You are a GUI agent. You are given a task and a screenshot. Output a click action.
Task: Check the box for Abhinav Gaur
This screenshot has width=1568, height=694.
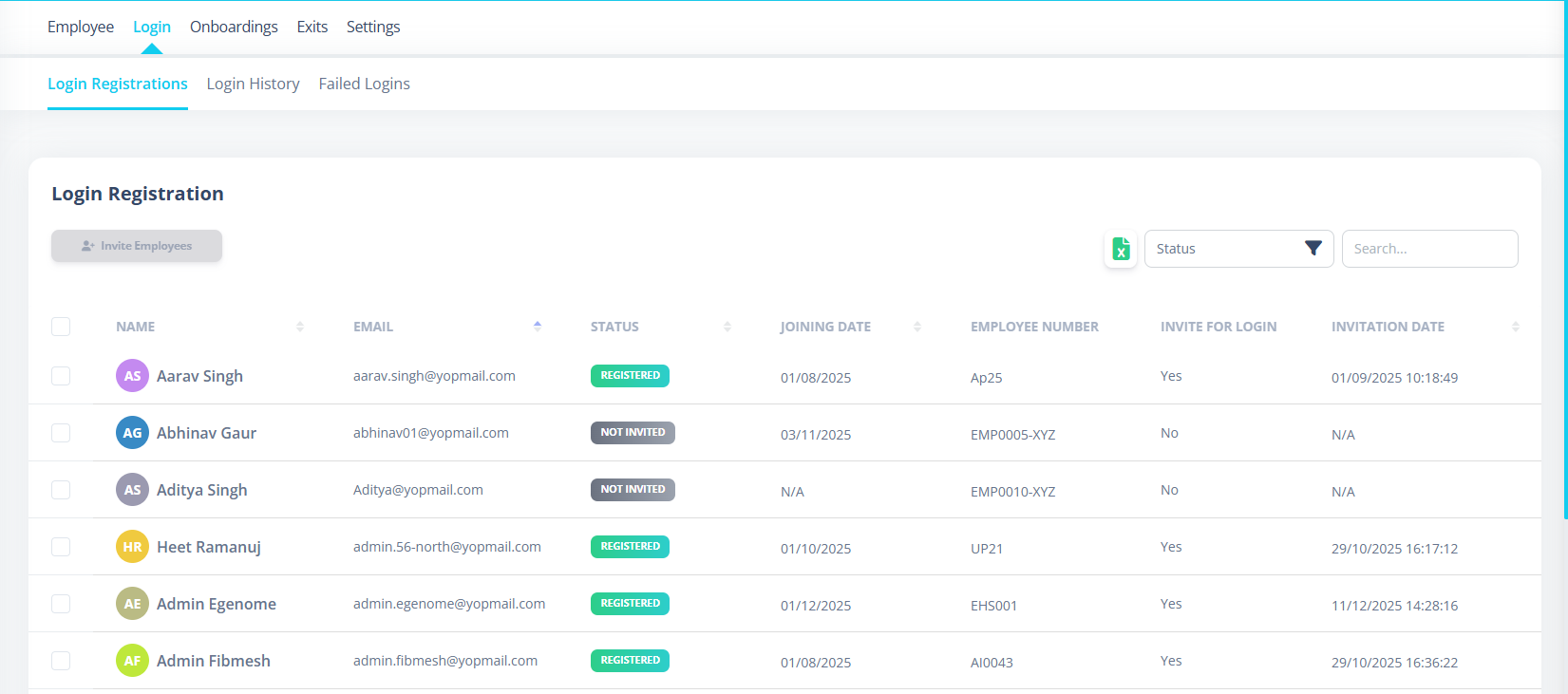[61, 433]
